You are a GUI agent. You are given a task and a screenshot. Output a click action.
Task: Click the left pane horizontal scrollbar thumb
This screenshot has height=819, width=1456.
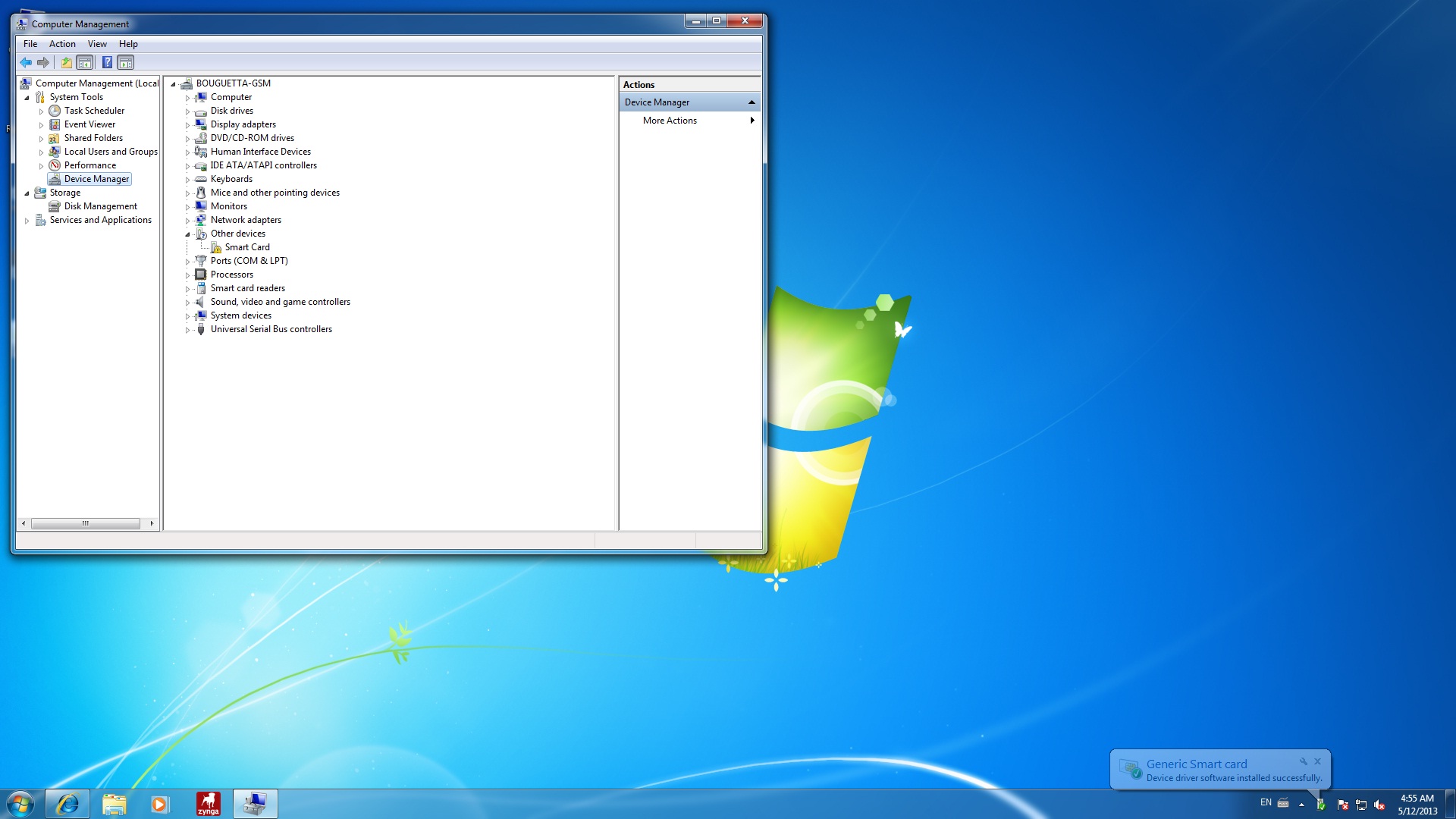point(86,523)
